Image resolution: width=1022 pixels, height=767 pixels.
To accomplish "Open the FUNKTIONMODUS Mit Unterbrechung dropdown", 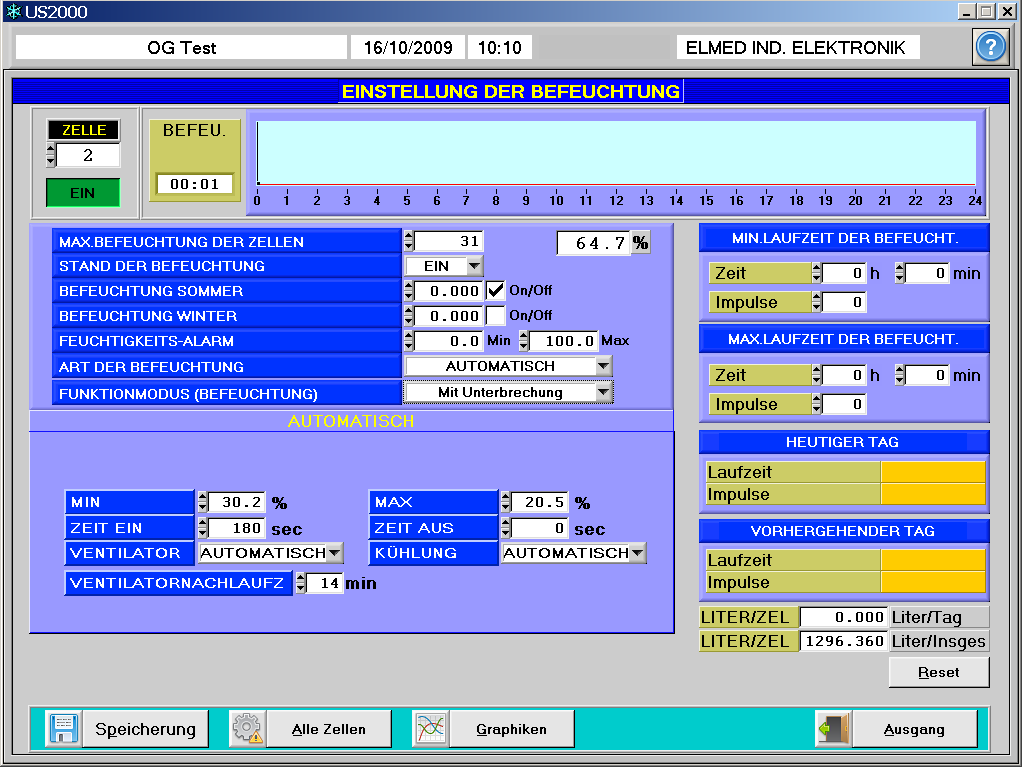I will coord(602,393).
